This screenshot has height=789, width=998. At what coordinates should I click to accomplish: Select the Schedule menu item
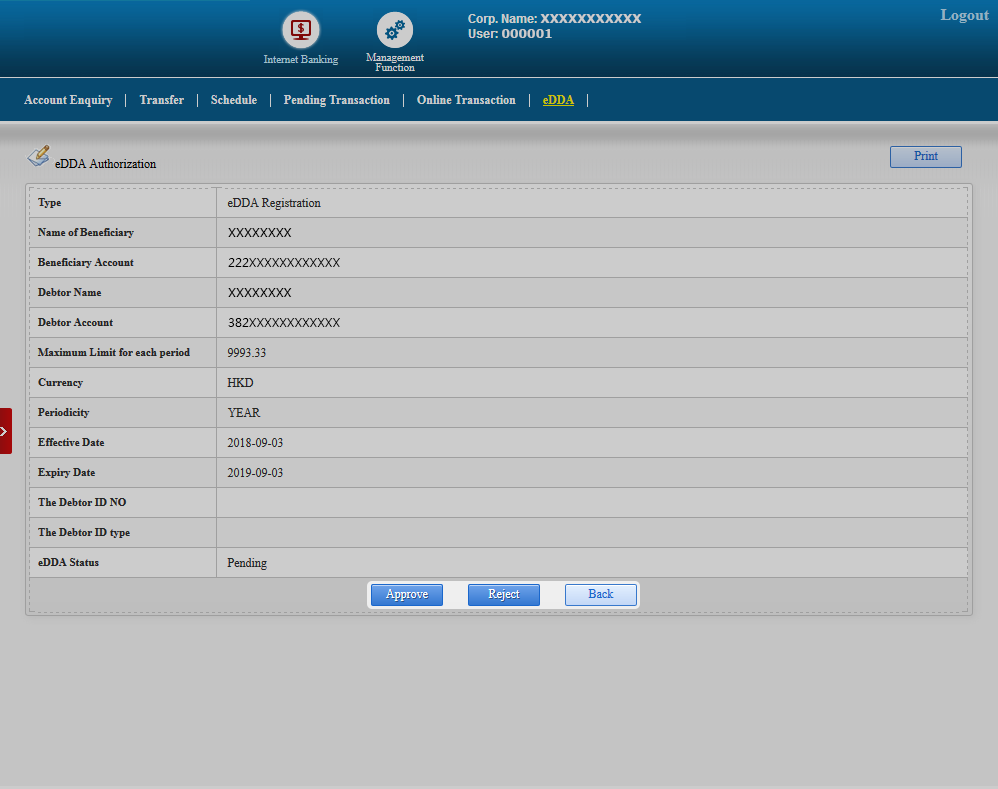[x=233, y=100]
